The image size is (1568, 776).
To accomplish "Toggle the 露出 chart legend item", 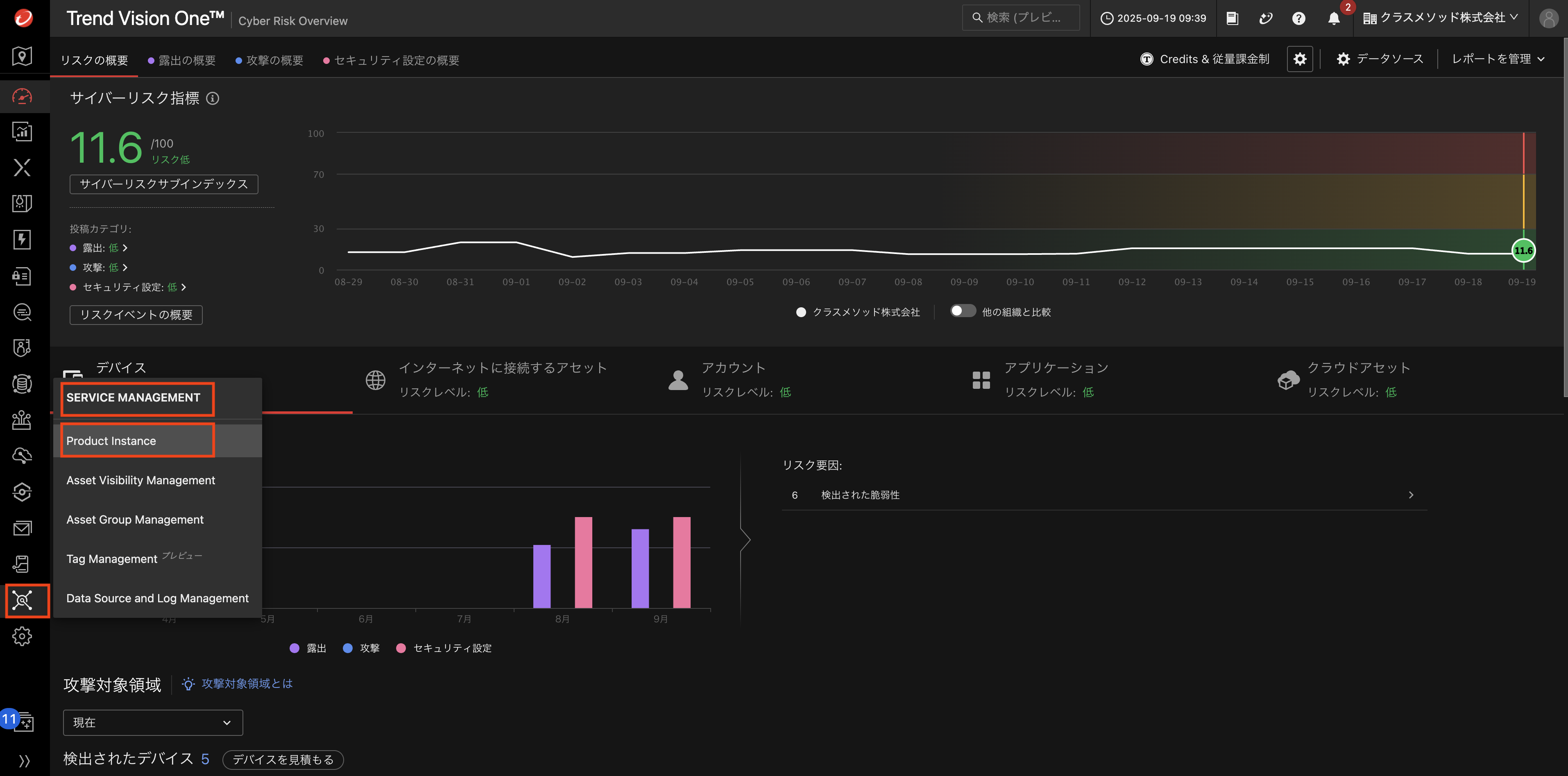I will click(308, 648).
